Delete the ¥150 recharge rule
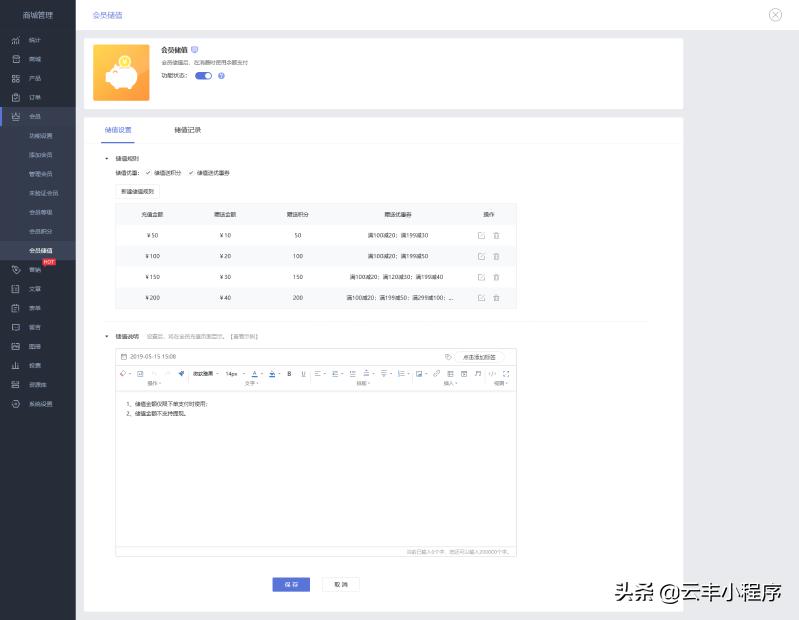The height and width of the screenshot is (620, 799). [496, 277]
